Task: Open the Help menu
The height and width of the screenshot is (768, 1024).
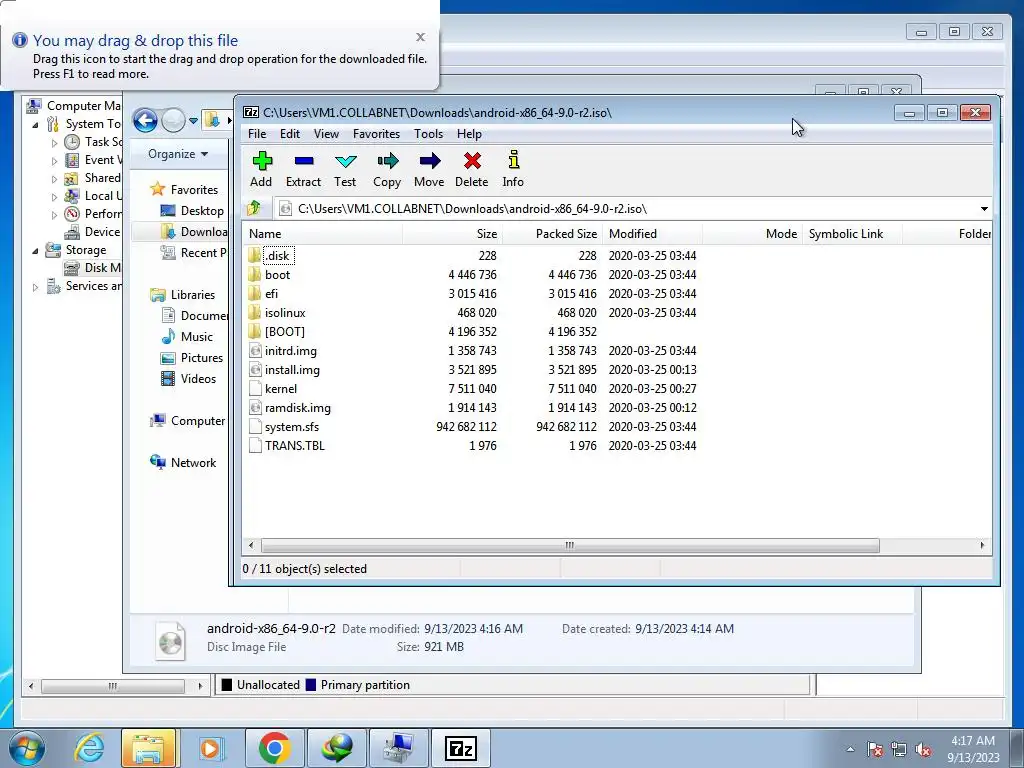Action: [x=469, y=134]
